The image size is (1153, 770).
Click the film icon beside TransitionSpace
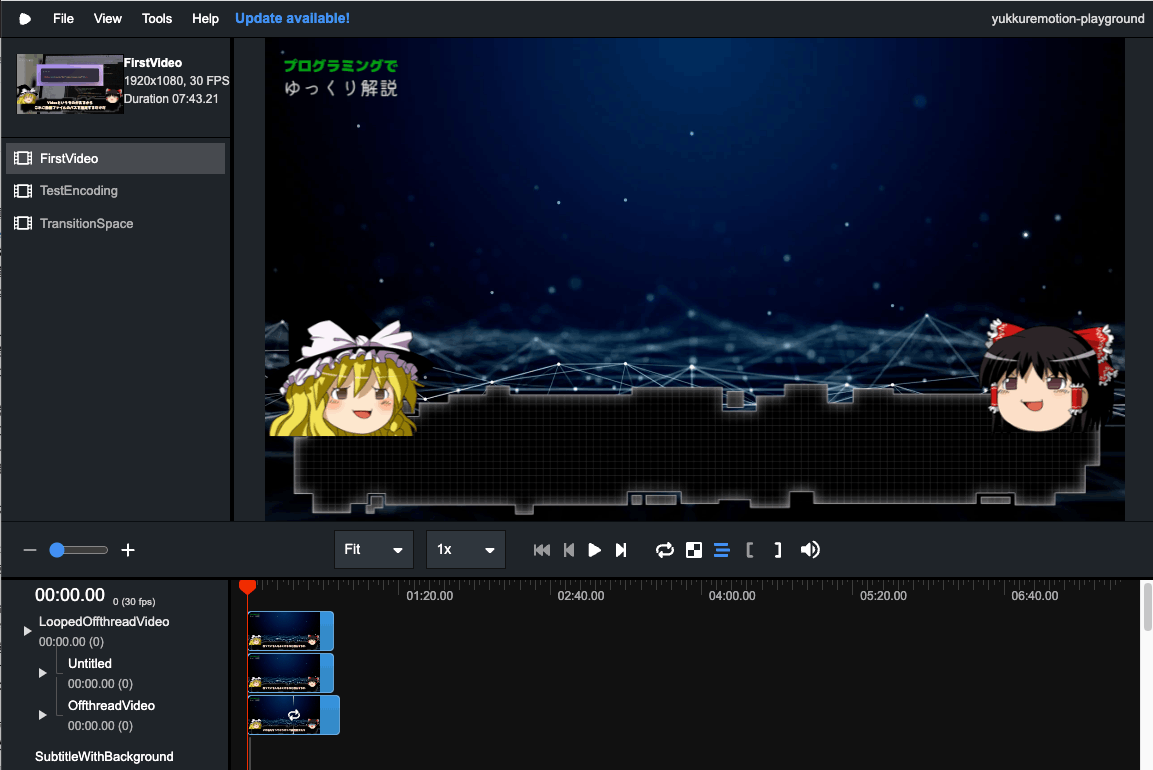tap(23, 223)
